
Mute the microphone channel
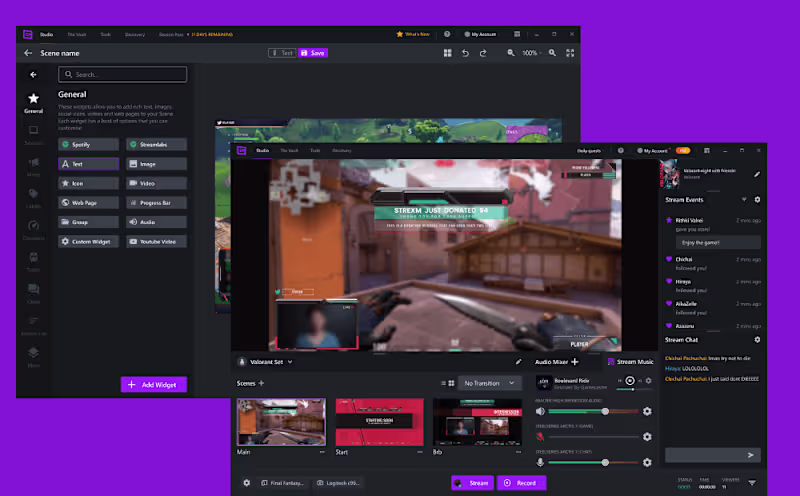pos(540,462)
